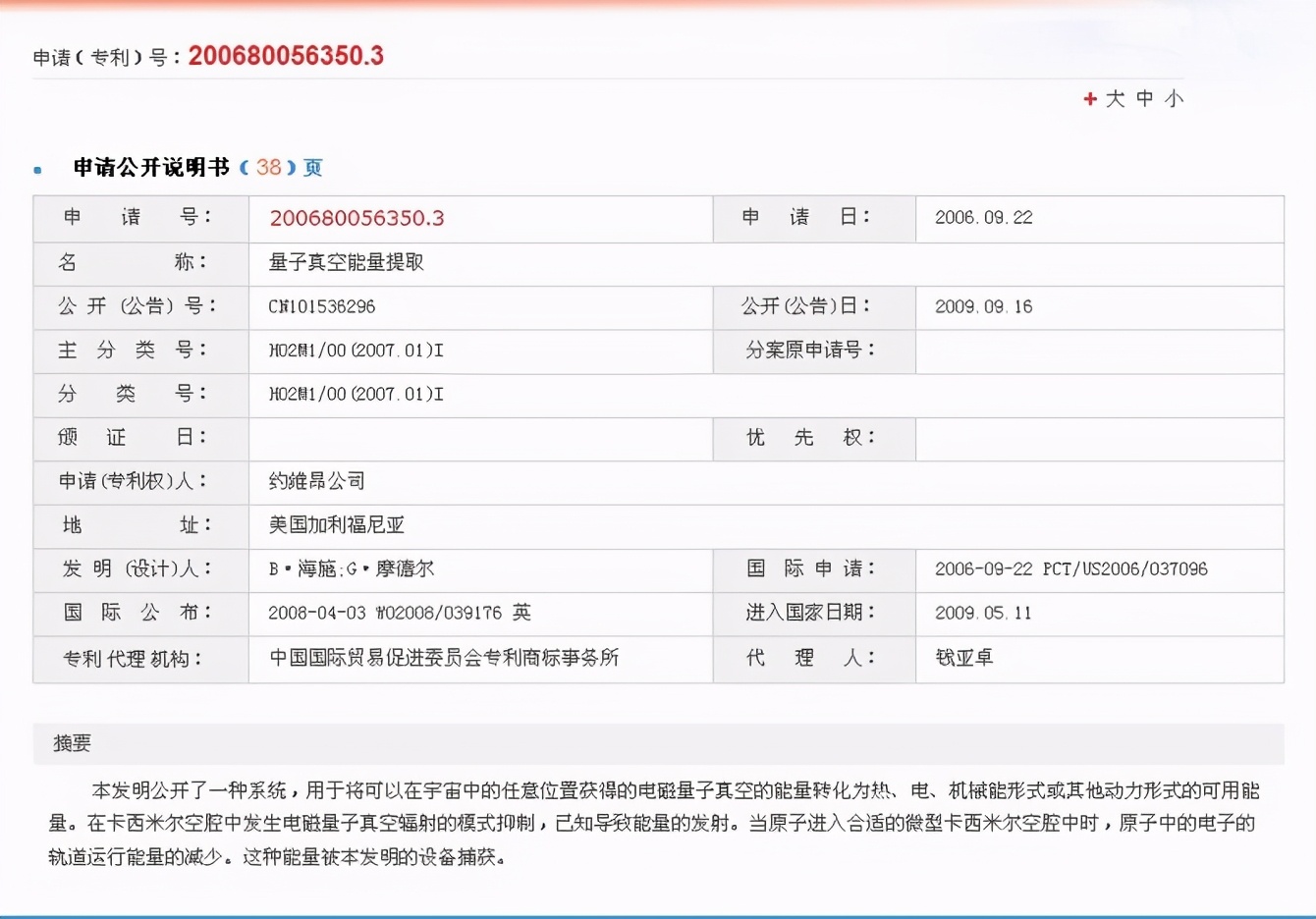
Task: Click the agent name 钱亚卓
Action: click(963, 658)
